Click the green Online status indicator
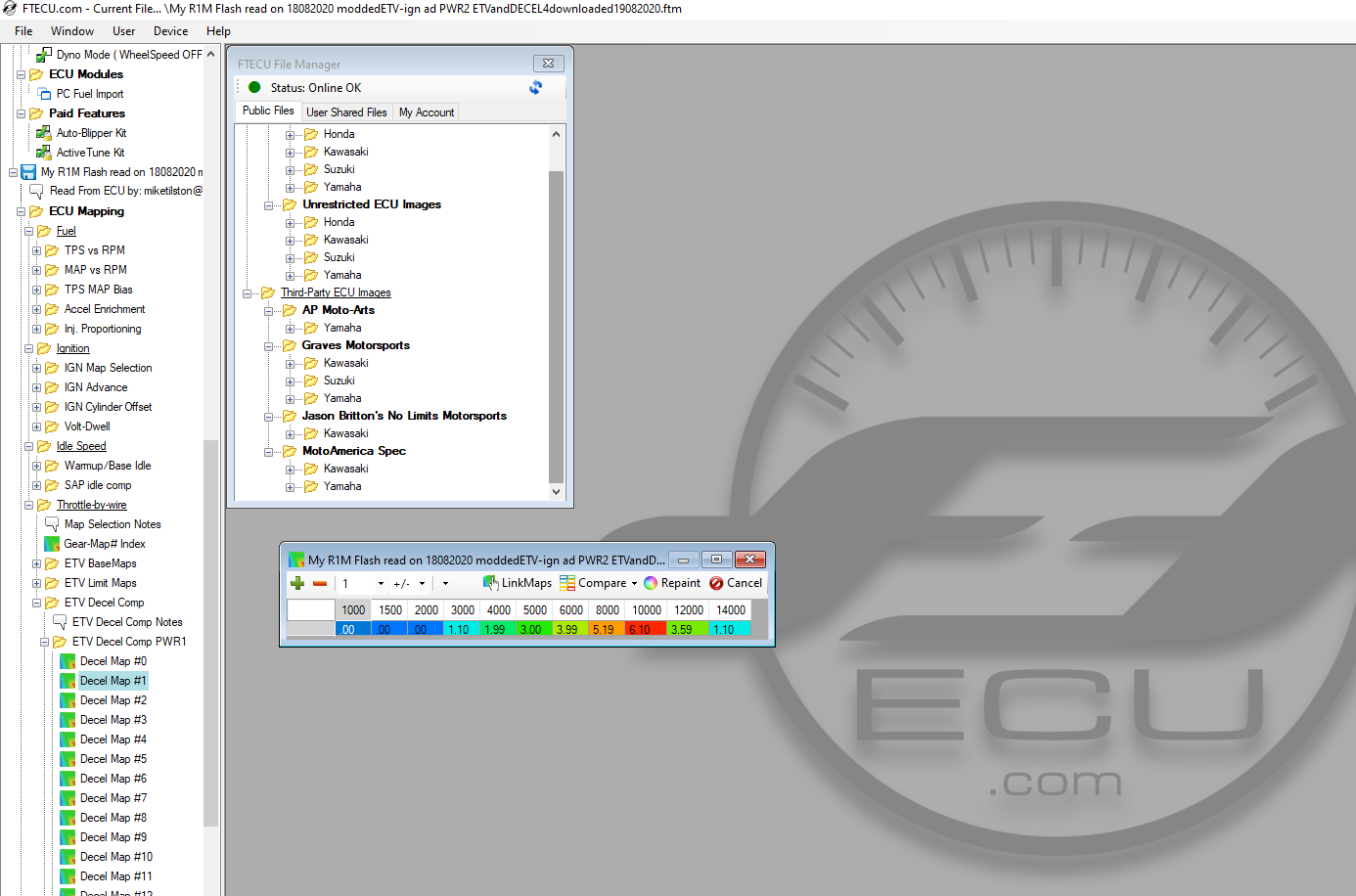This screenshot has width=1356, height=896. click(x=254, y=87)
